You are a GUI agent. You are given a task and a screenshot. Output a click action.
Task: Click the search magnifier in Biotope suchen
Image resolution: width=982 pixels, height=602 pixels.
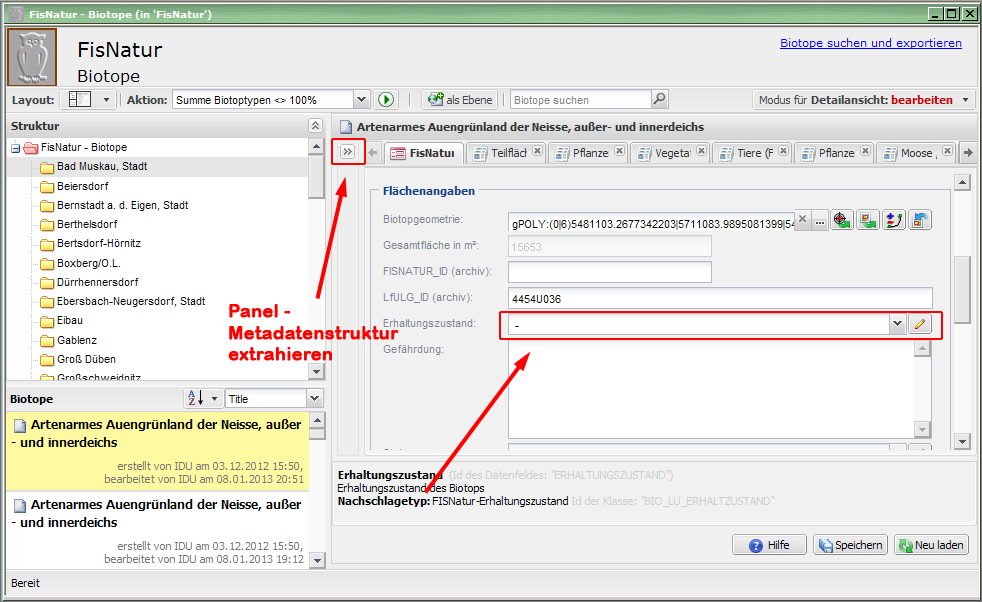pos(659,100)
